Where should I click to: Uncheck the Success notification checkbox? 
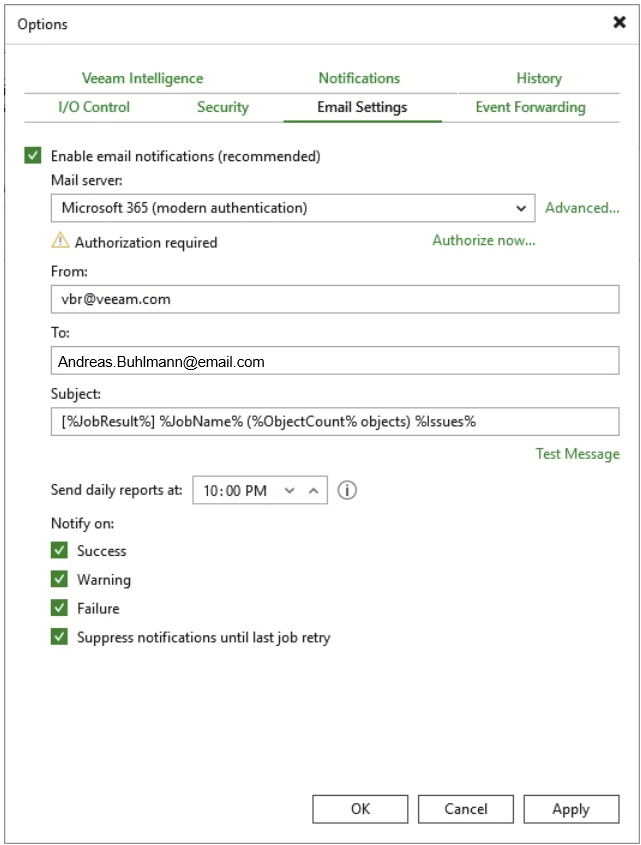[60, 551]
